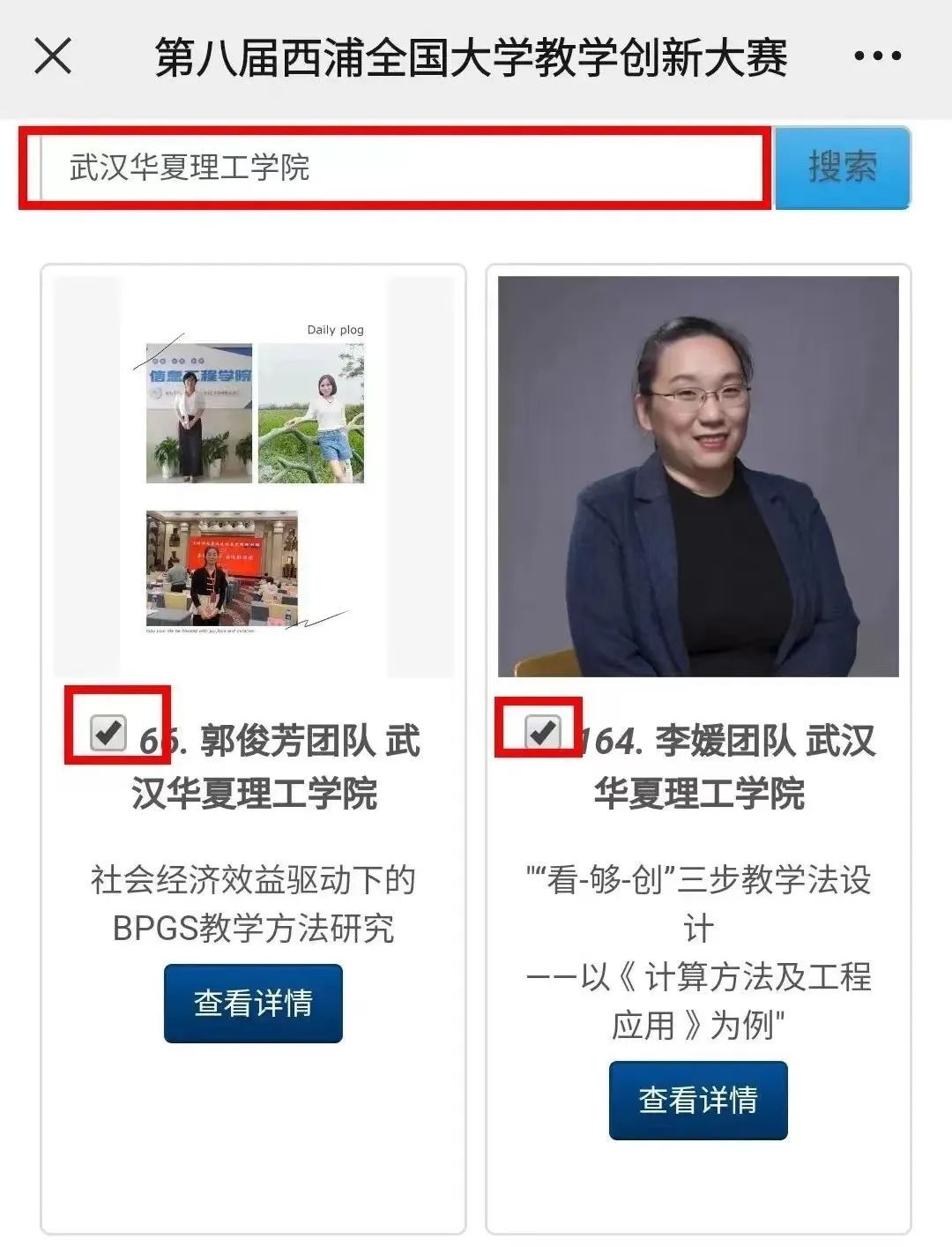
Task: Open the 李媛 portrait photo
Action: [698, 477]
